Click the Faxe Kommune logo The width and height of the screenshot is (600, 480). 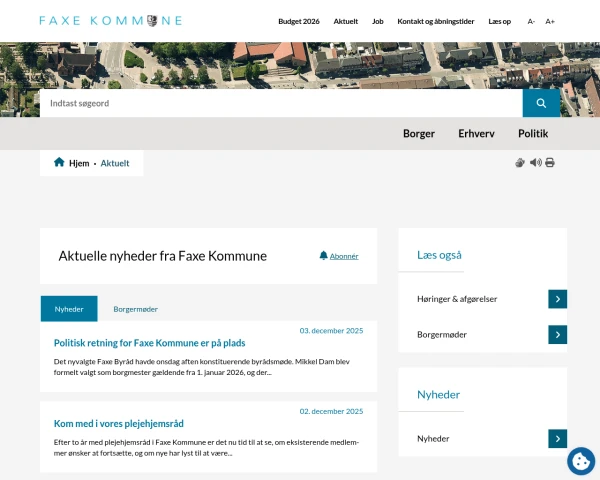(110, 20)
